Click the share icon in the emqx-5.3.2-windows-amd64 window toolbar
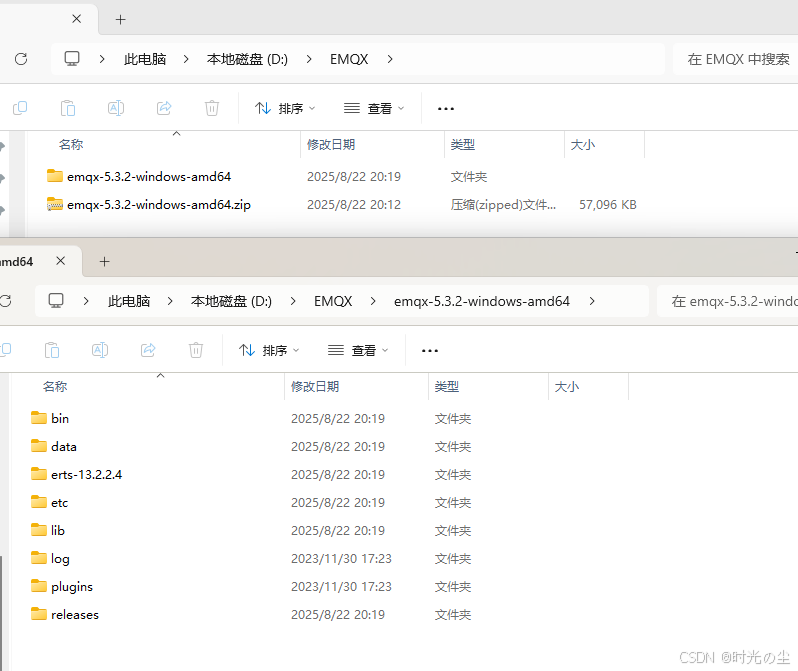The height and width of the screenshot is (671, 798). [x=148, y=350]
